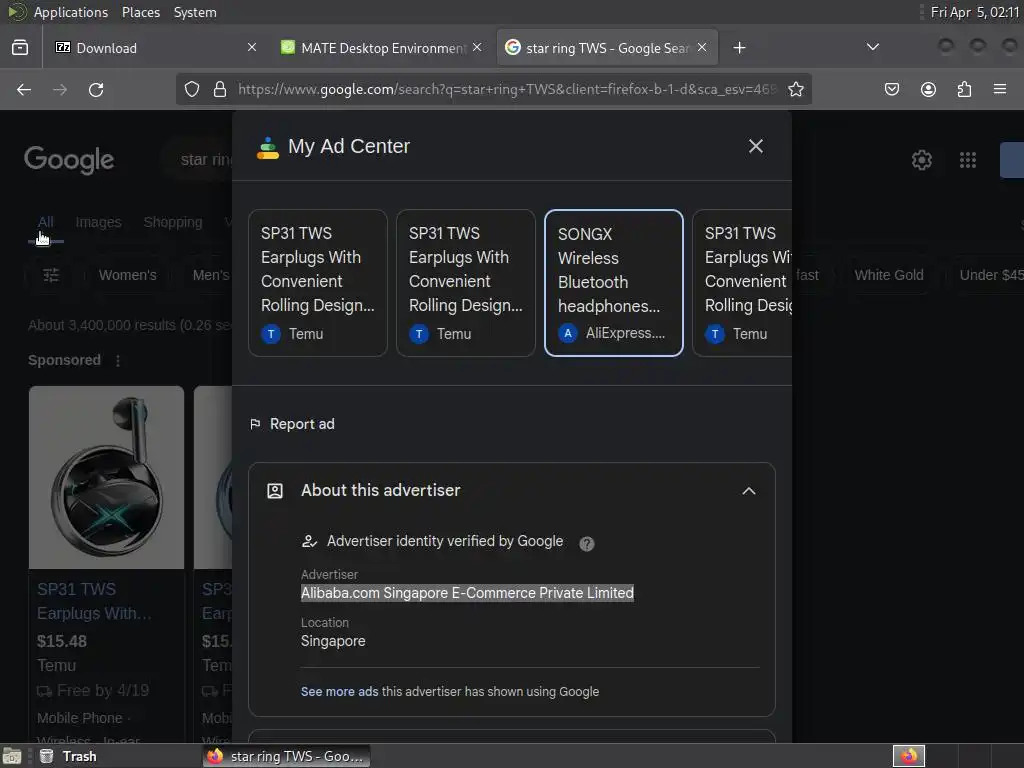Image resolution: width=1024 pixels, height=768 pixels.
Task: Open the Places menu
Action: click(x=140, y=12)
